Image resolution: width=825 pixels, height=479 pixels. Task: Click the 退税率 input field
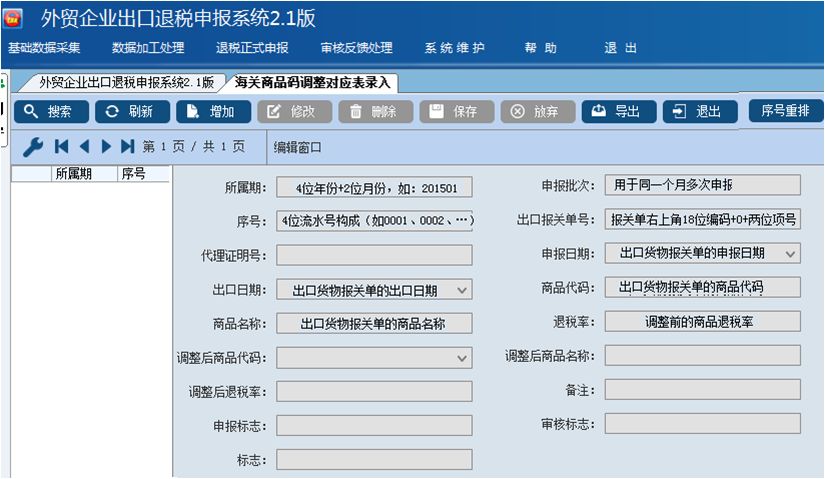click(702, 322)
